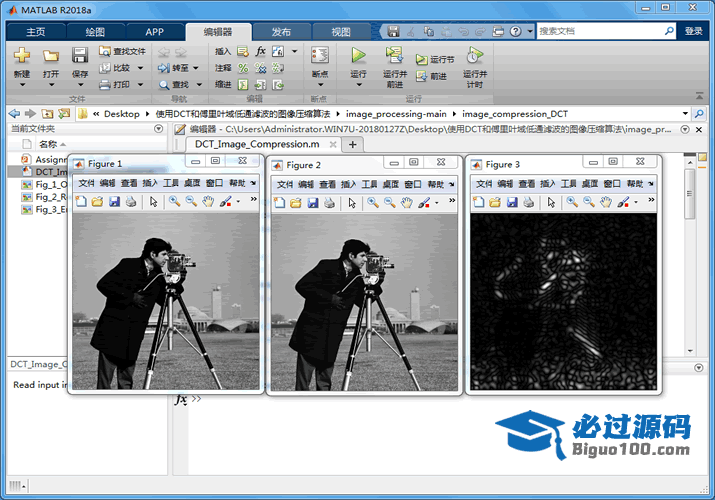715x500 pixels.
Task: Open the New (新建) dropdown arrow
Action: point(22,85)
